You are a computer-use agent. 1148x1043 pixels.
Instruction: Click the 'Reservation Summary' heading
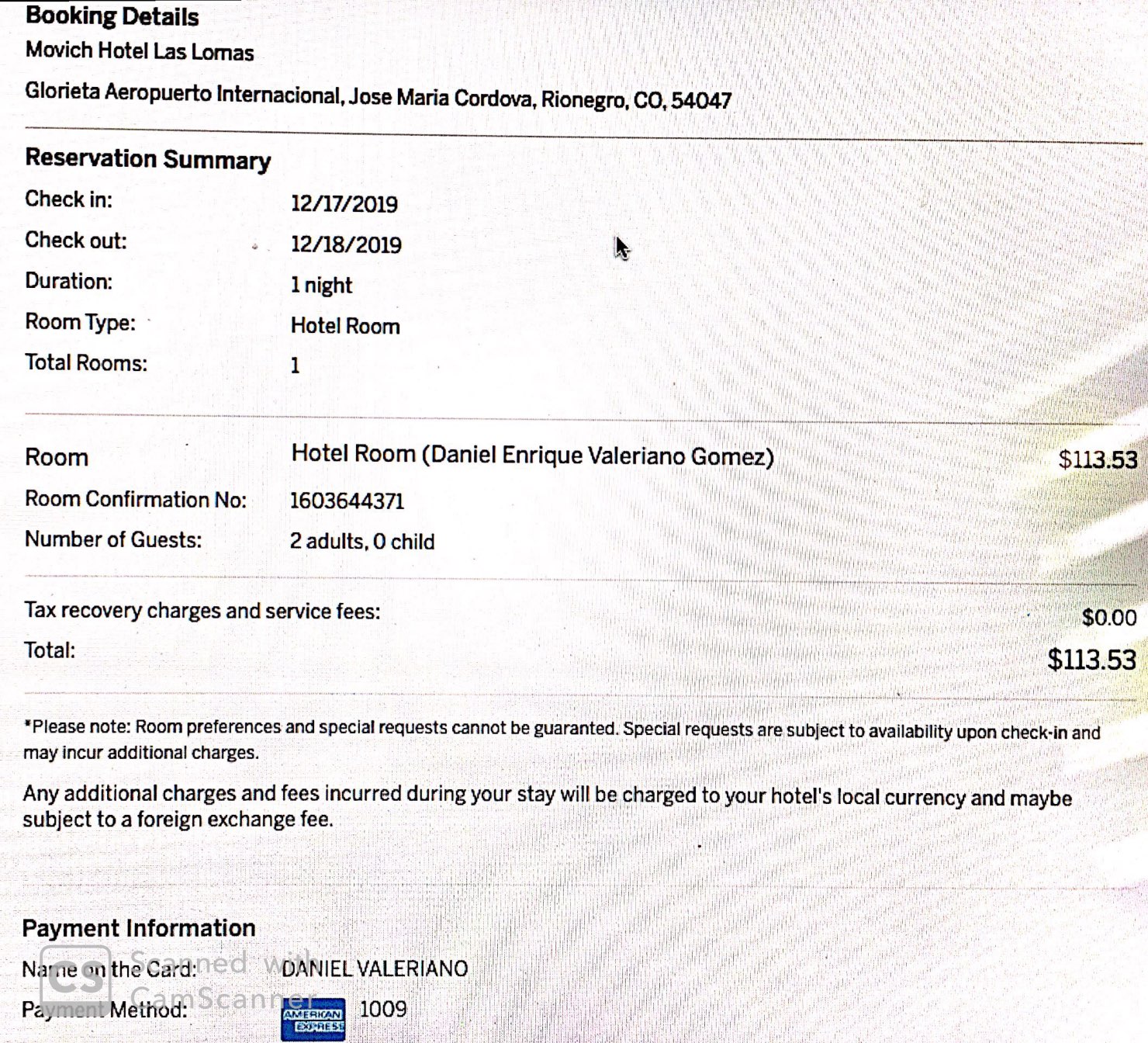pos(148,159)
